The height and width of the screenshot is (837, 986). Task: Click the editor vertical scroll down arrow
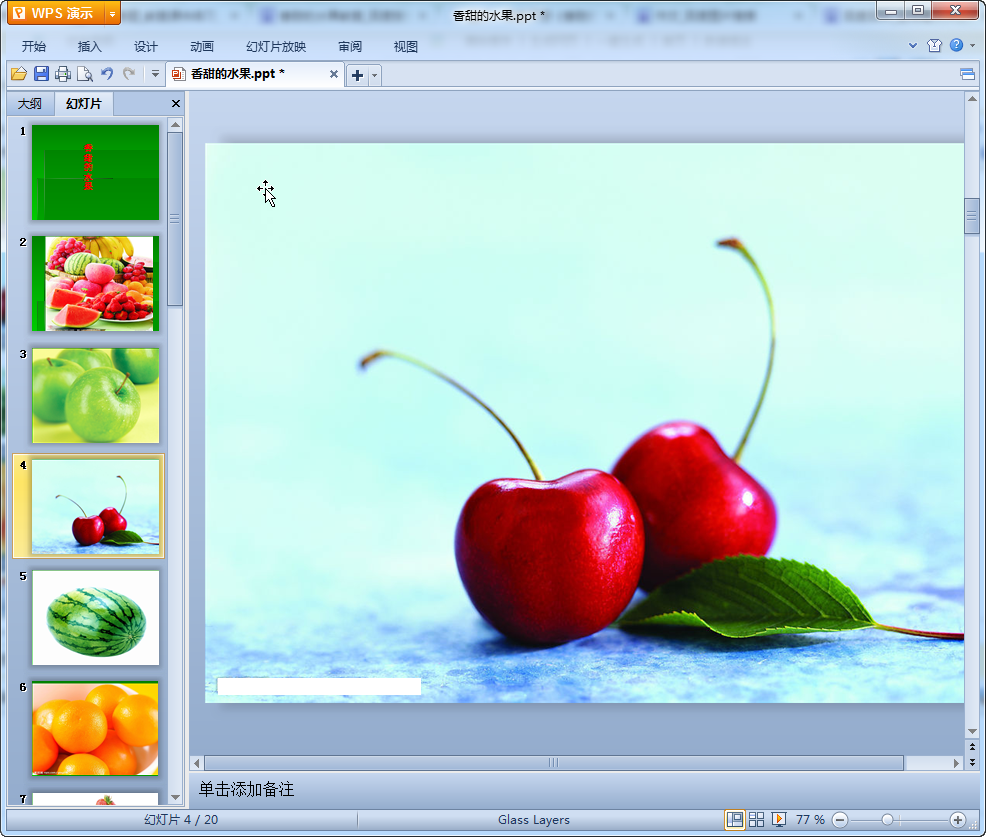972,731
